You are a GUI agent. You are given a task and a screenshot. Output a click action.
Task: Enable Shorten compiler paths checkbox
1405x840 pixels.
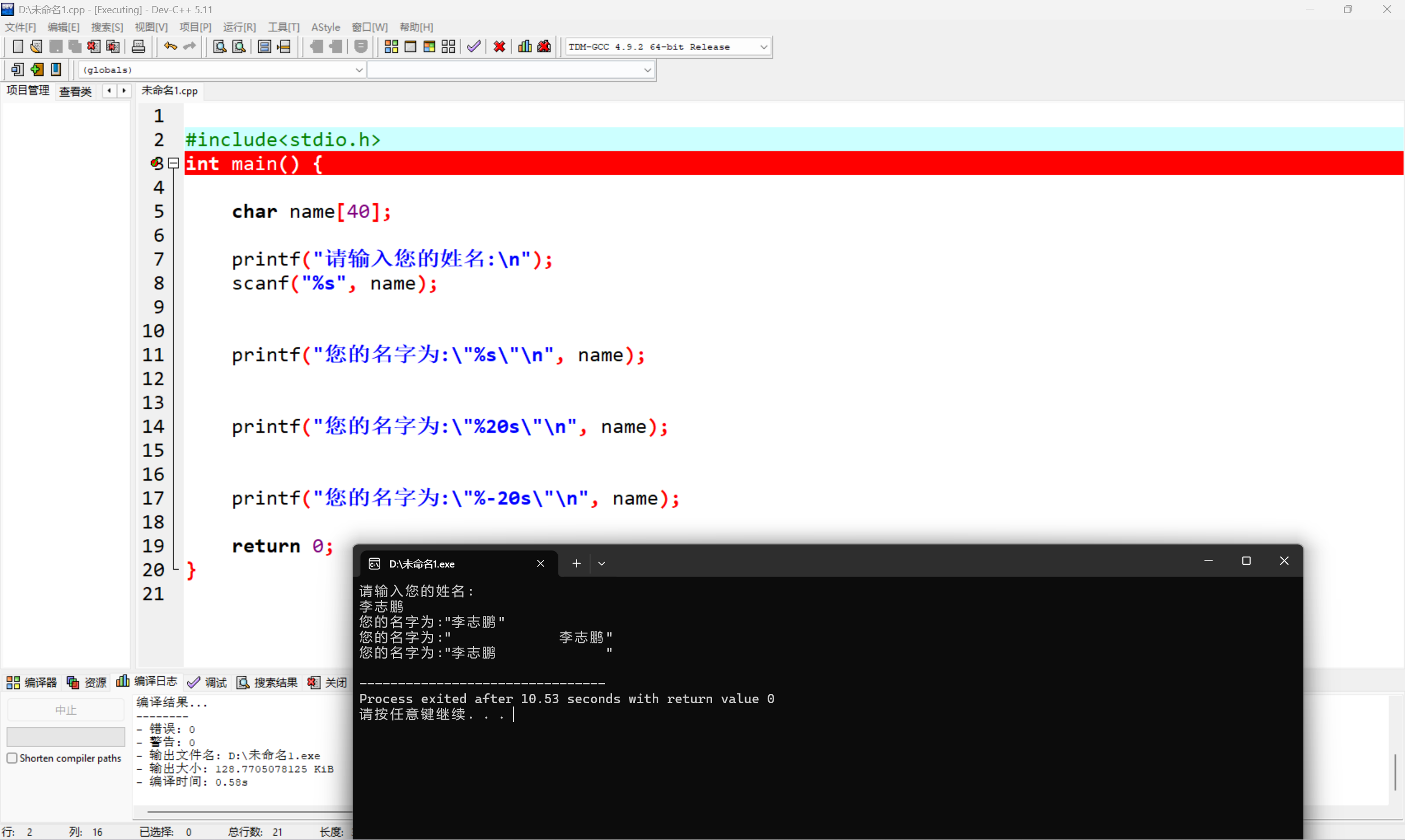point(12,758)
